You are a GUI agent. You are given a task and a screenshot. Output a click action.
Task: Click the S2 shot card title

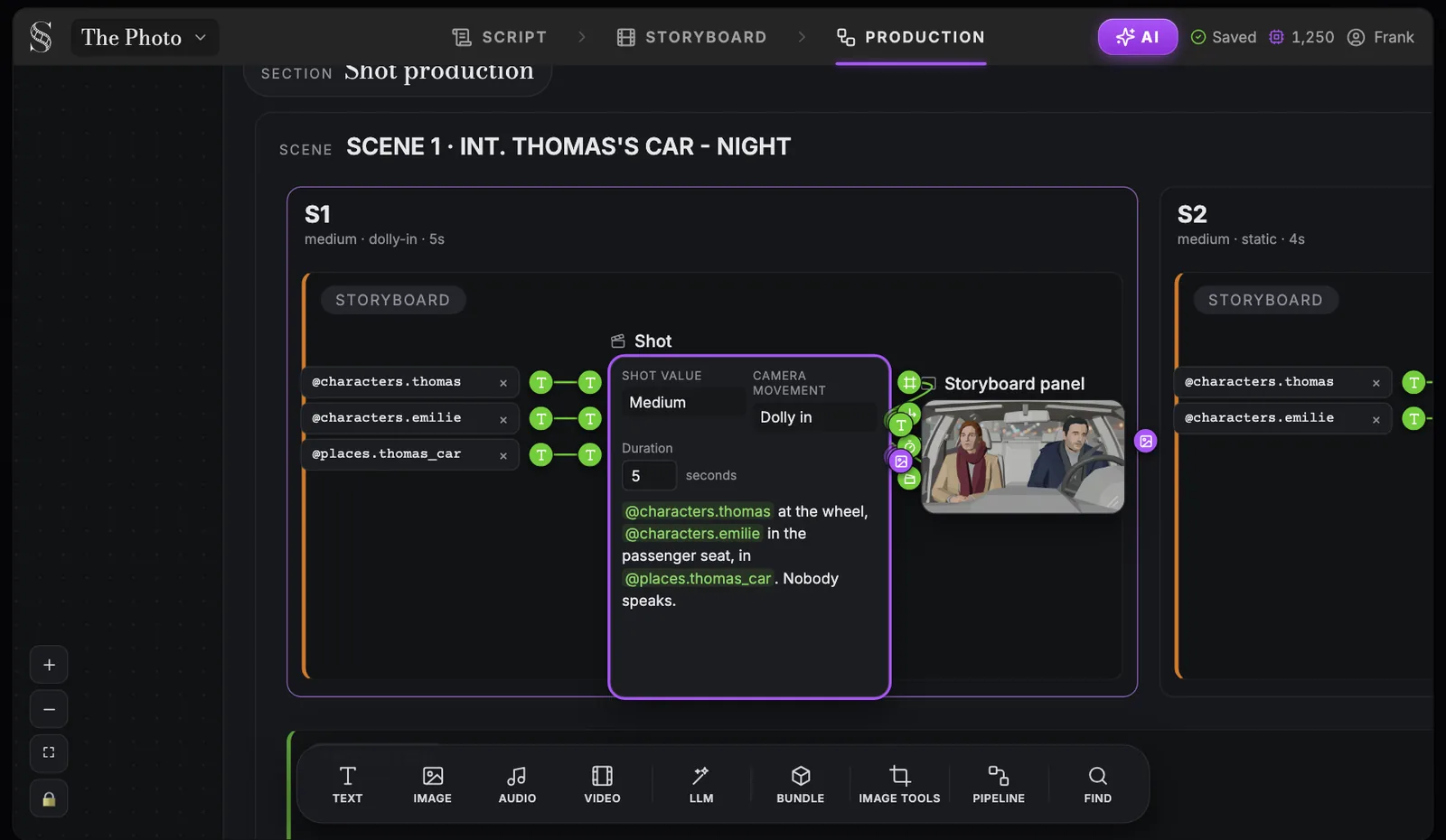[1192, 214]
